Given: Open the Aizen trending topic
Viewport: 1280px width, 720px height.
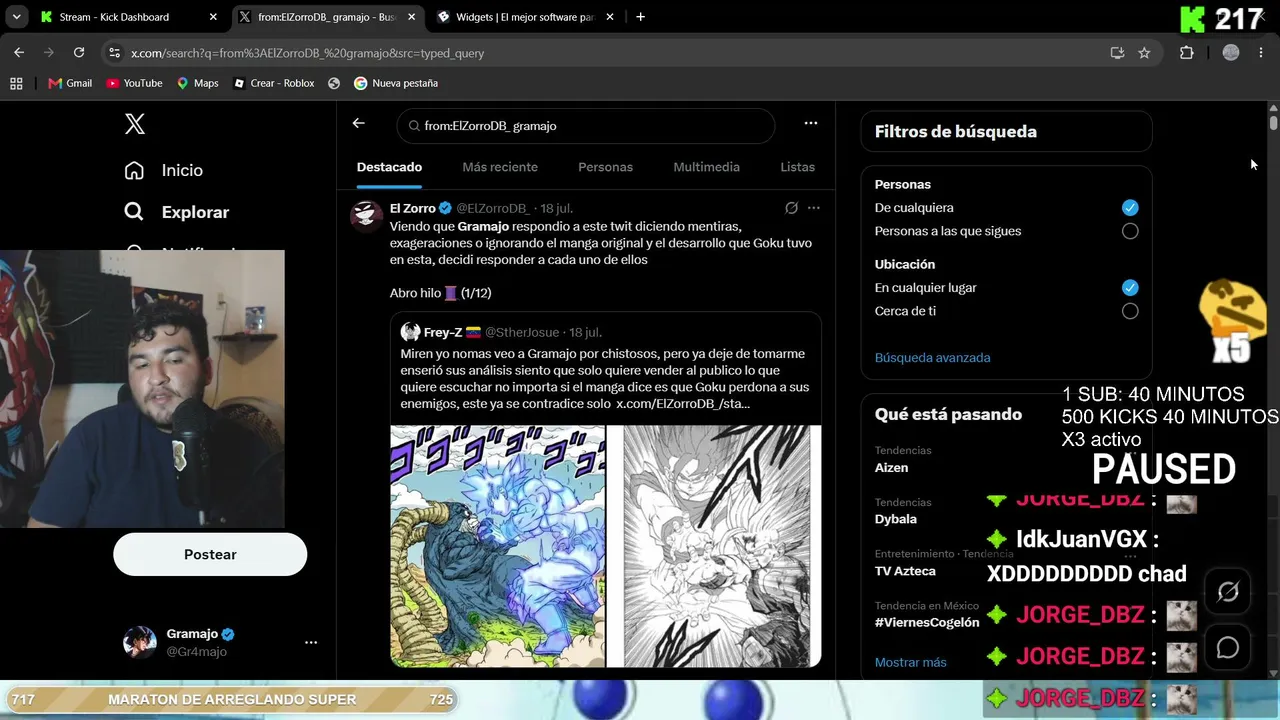Looking at the screenshot, I should [x=891, y=467].
